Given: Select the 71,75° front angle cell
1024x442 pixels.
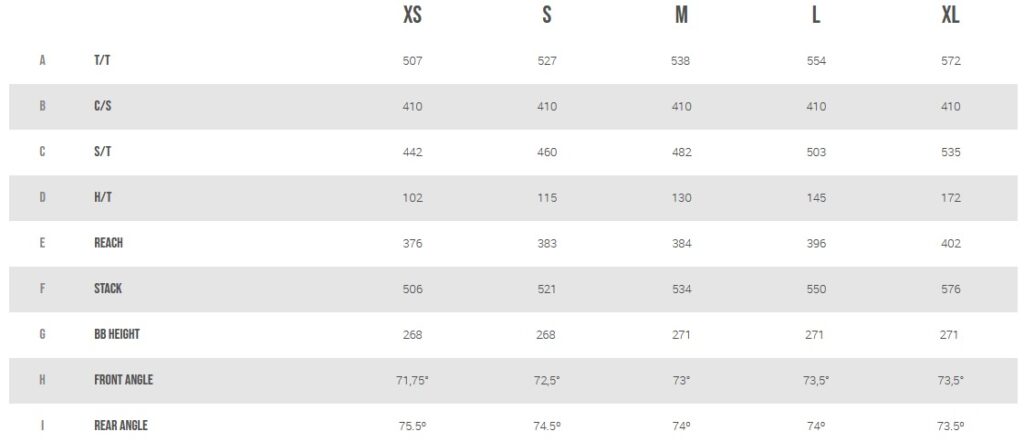Looking at the screenshot, I should (412, 380).
